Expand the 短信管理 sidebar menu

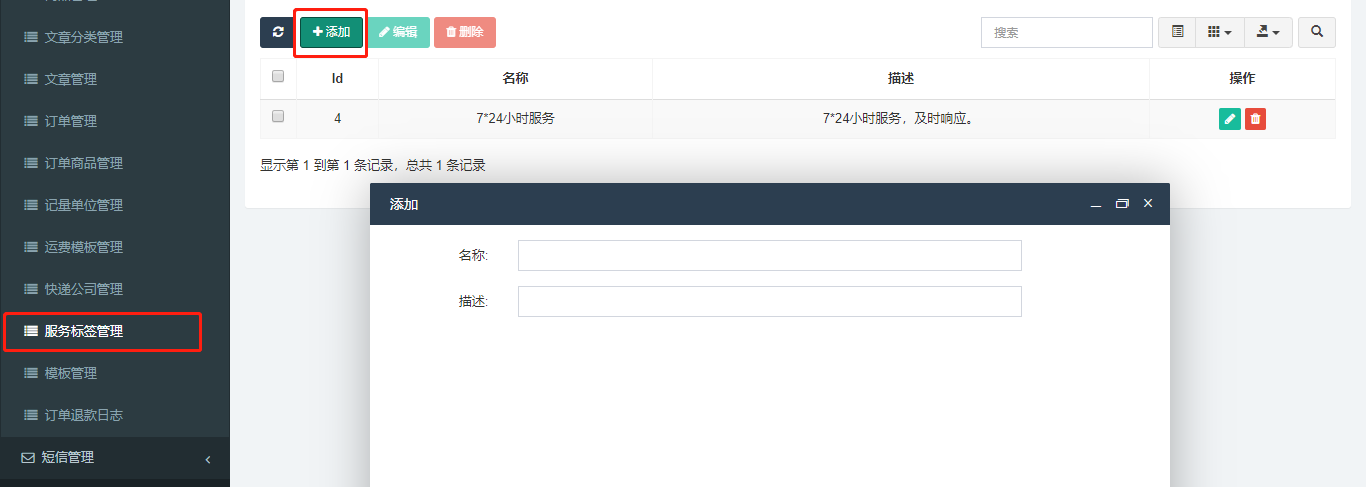click(115, 458)
